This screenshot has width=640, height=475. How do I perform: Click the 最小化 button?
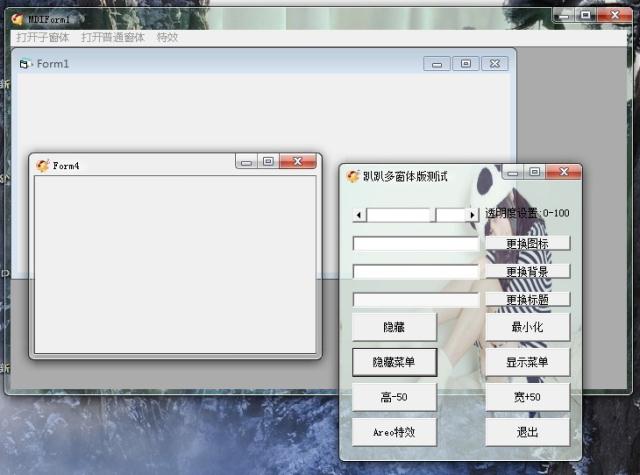point(527,327)
